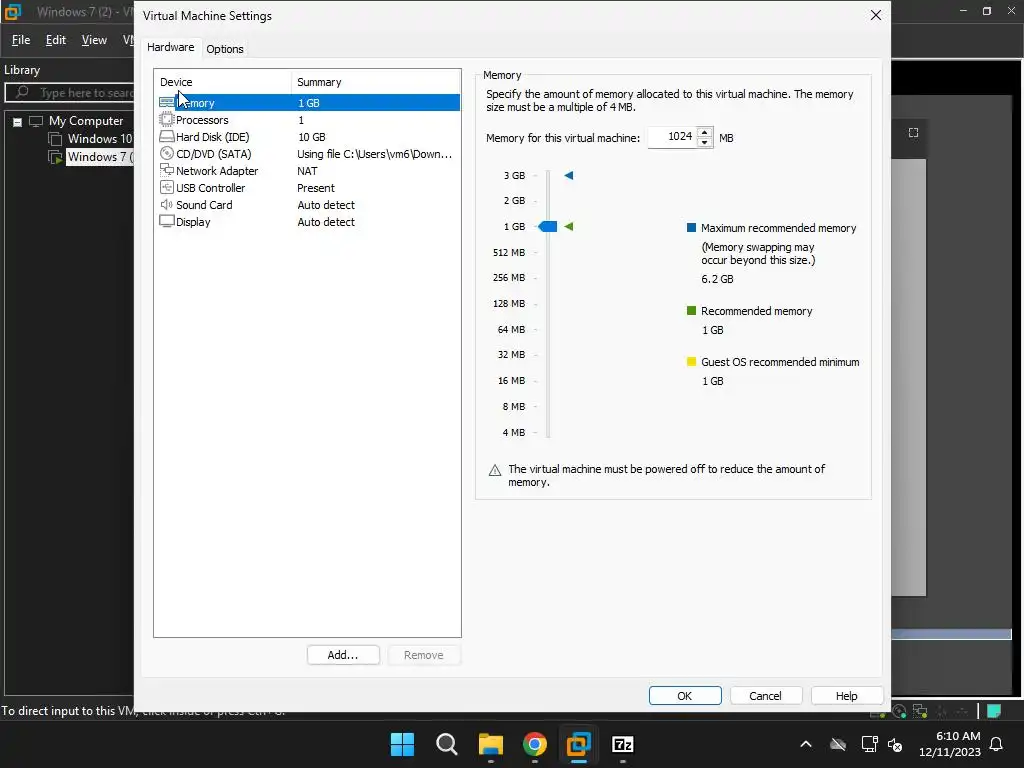
Task: Open the Windows Start menu
Action: coord(402,744)
